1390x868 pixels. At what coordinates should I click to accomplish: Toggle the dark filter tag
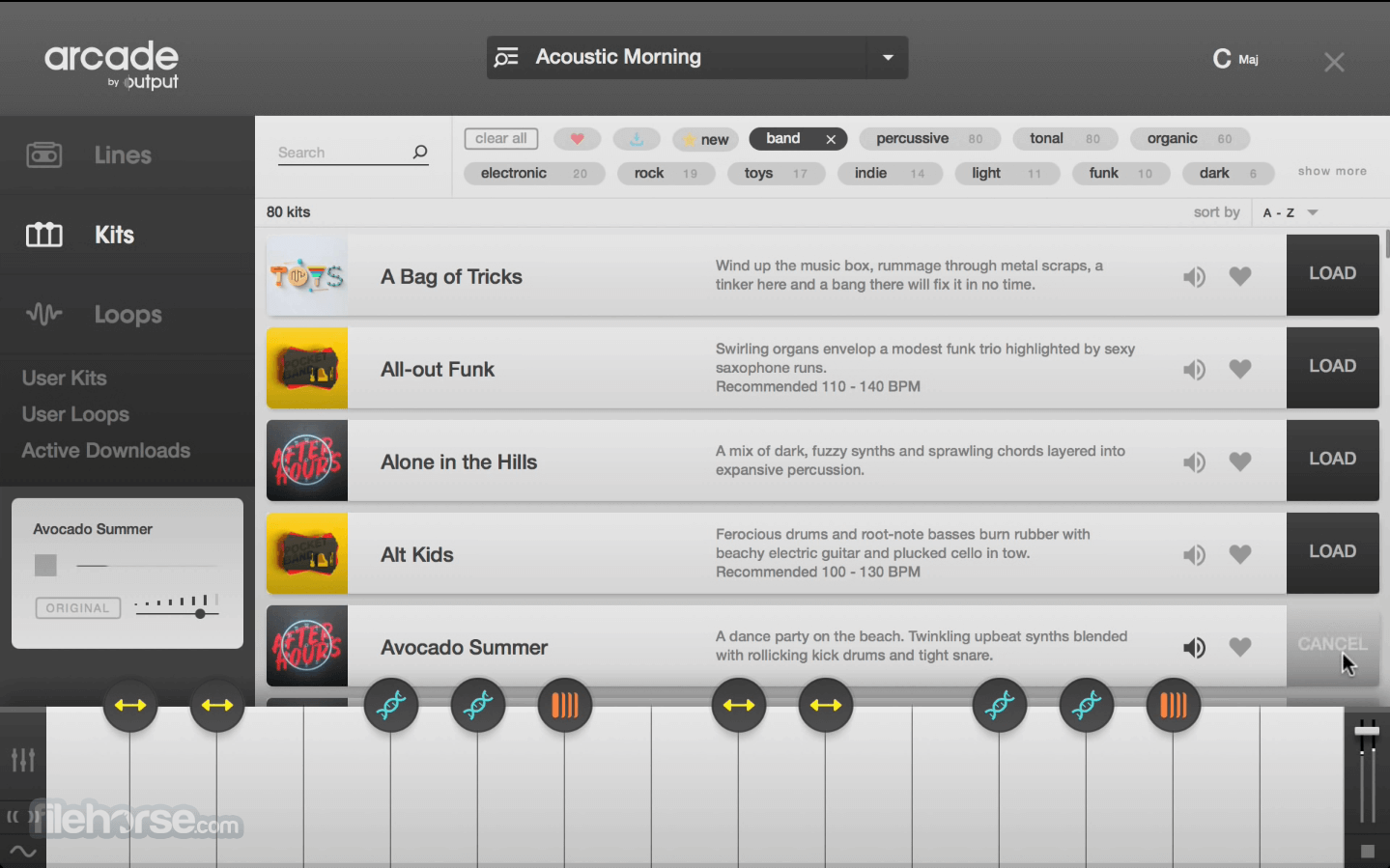[1228, 174]
